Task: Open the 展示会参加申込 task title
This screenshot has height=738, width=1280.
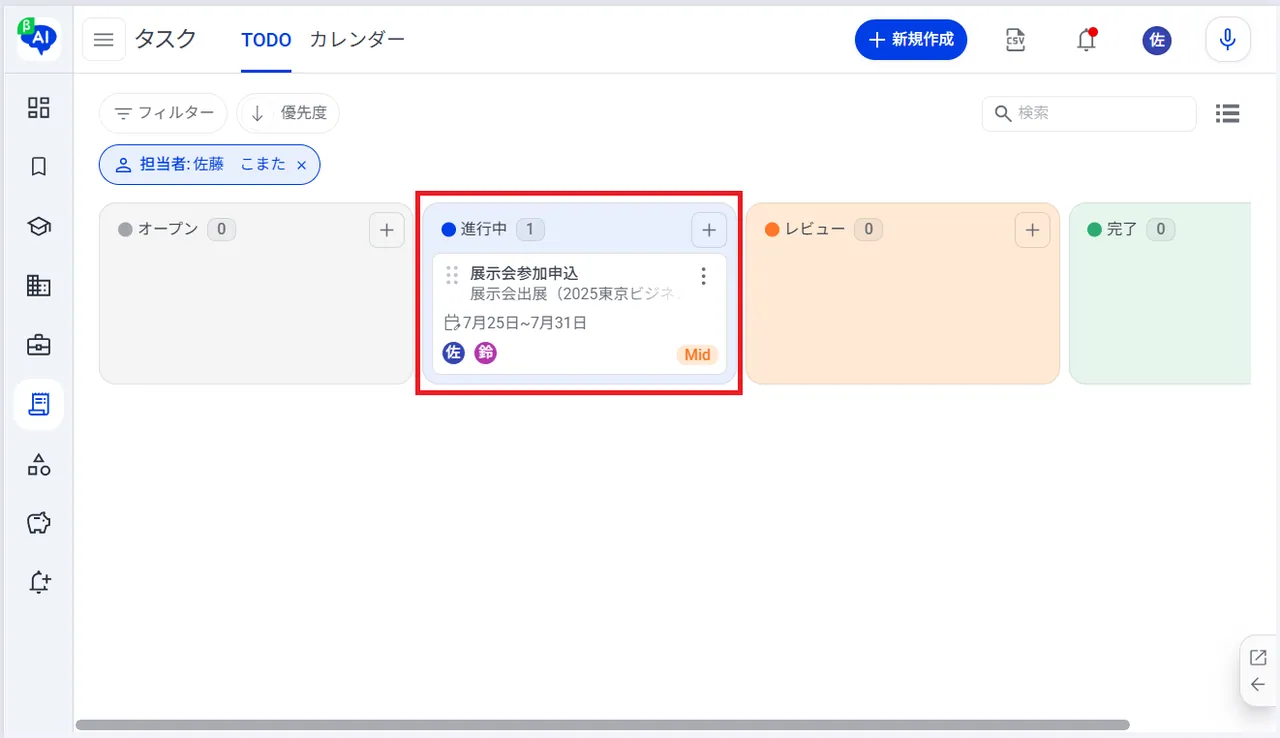Action: coord(524,273)
